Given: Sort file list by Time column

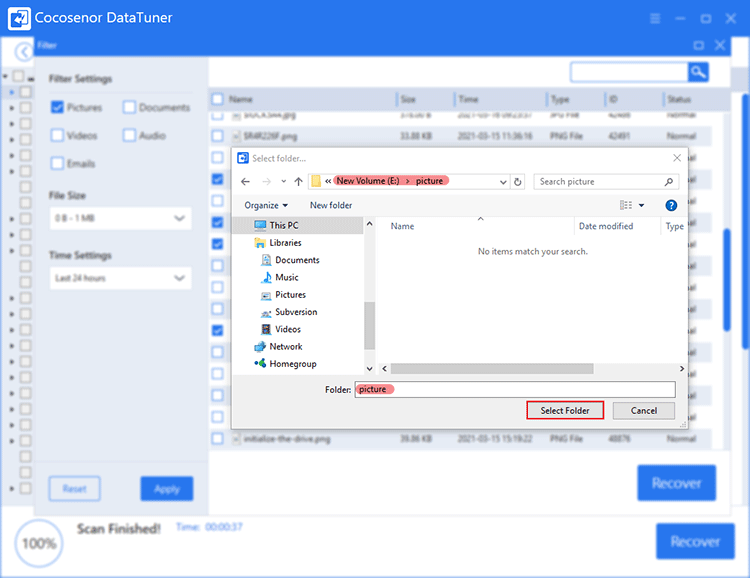Looking at the screenshot, I should point(468,99).
